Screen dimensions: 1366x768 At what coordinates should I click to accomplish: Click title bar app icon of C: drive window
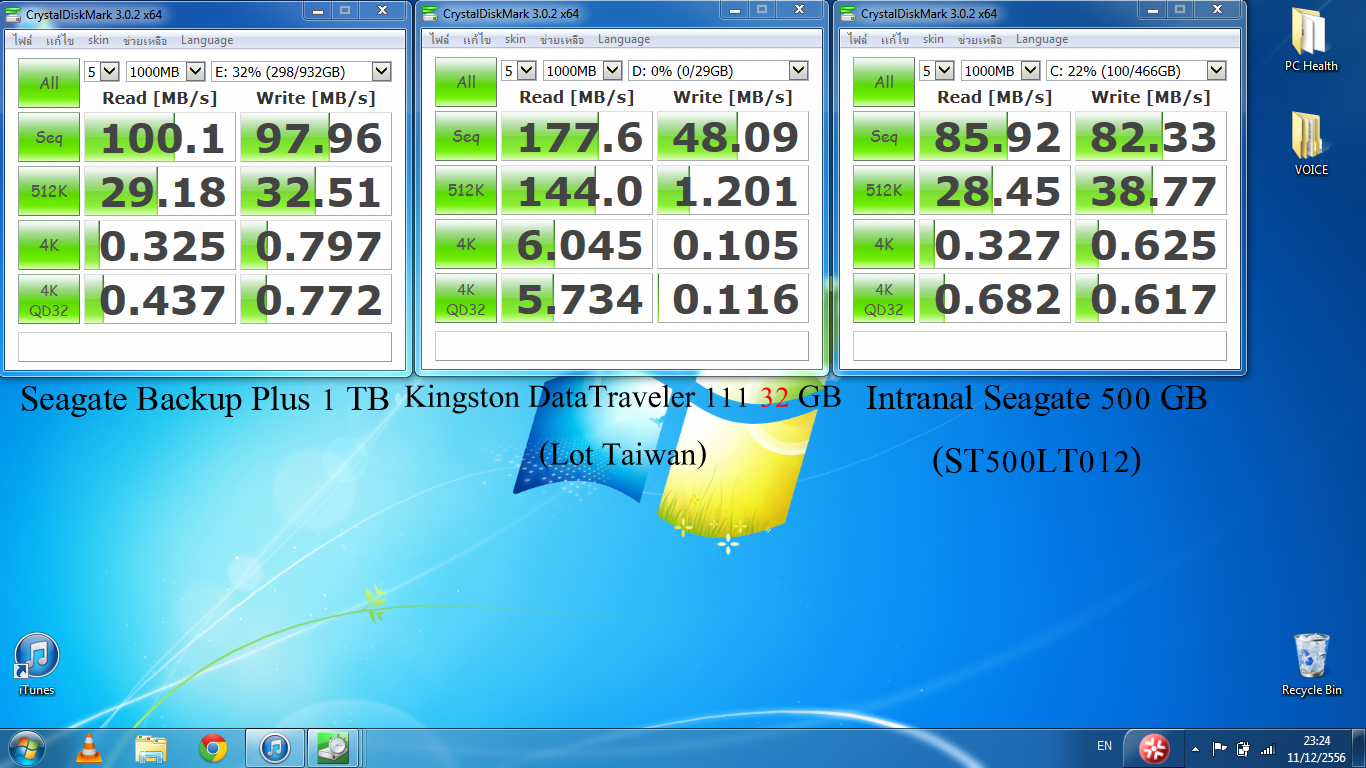coord(848,13)
